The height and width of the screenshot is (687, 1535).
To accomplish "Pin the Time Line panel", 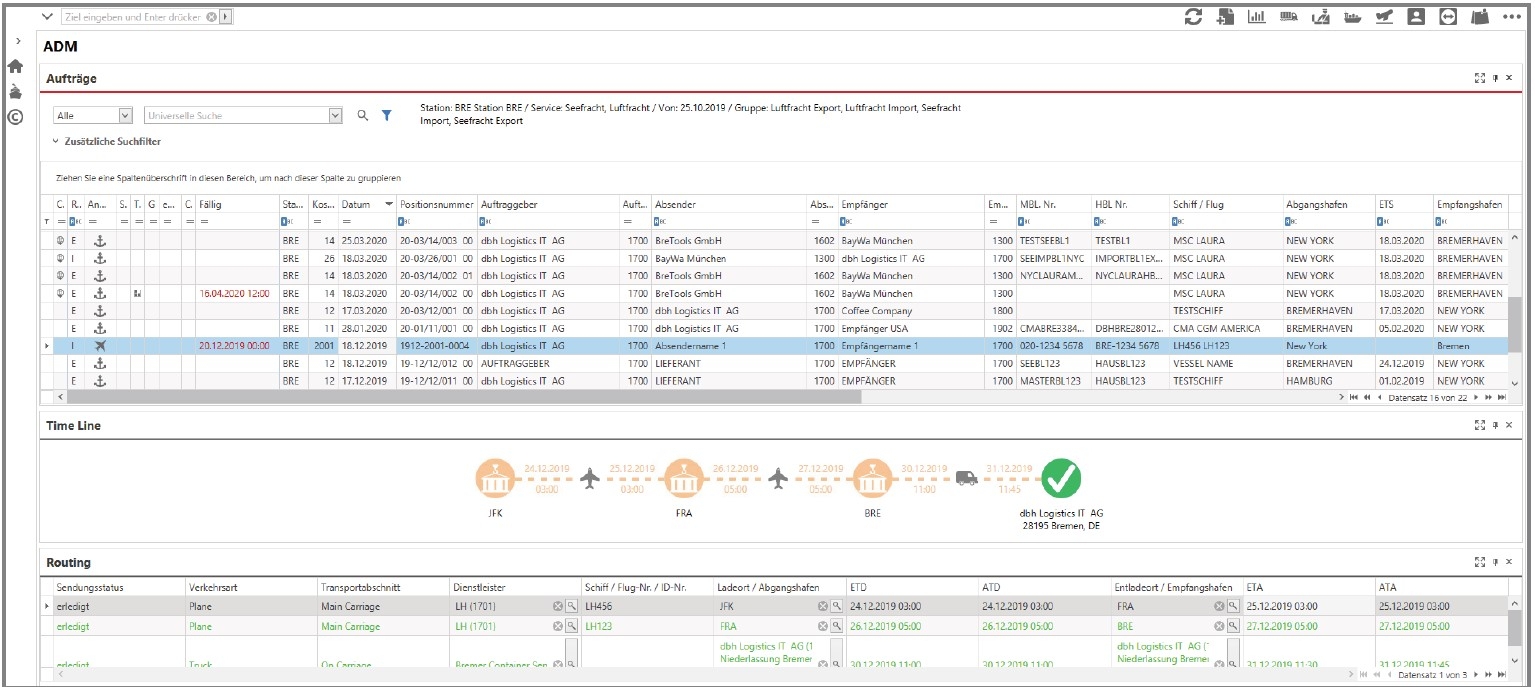I will [x=1495, y=425].
